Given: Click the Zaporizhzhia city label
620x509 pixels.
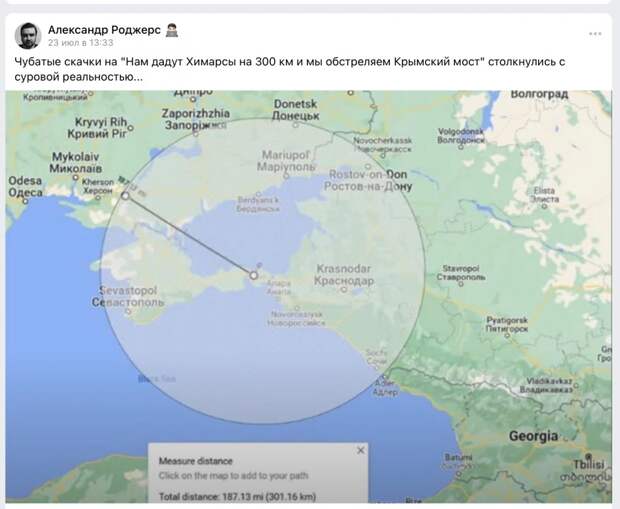Looking at the screenshot, I should (x=195, y=119).
